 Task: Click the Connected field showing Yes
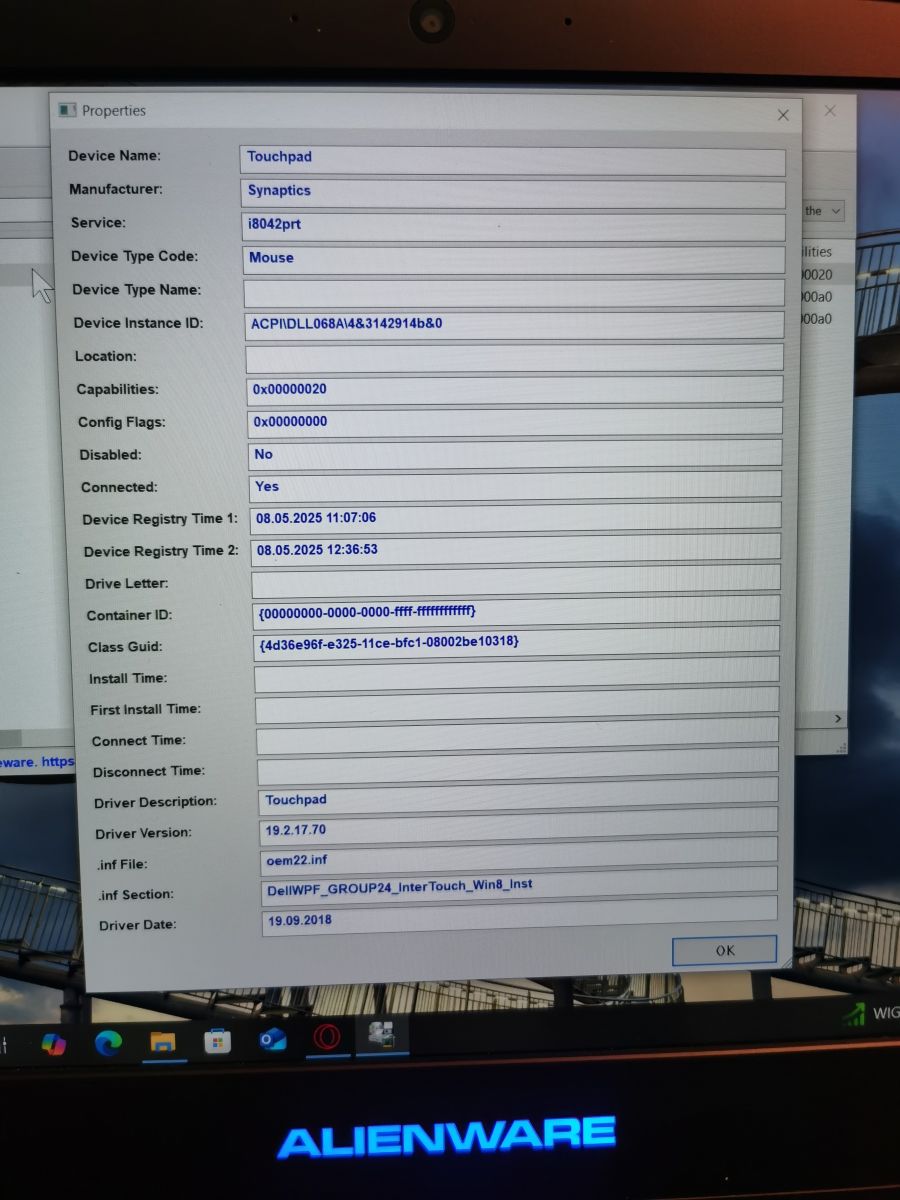(x=515, y=485)
